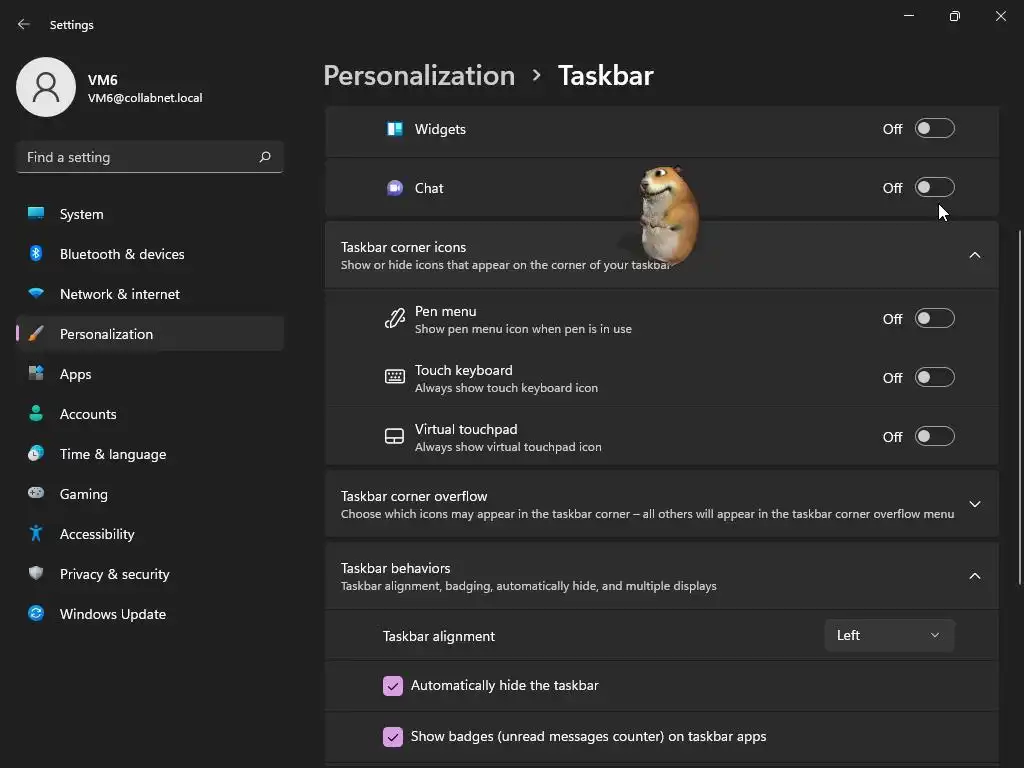
Task: Go to Time & language settings
Action: (x=112, y=454)
